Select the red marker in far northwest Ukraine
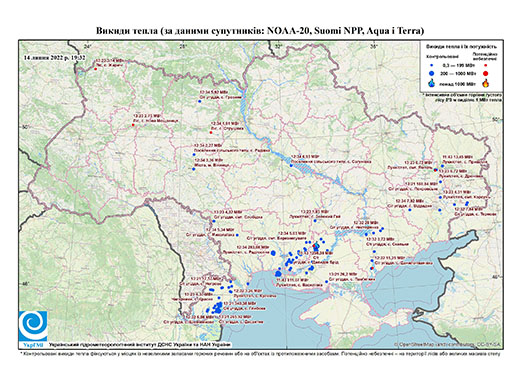520x368 pixels. [x=95, y=69]
